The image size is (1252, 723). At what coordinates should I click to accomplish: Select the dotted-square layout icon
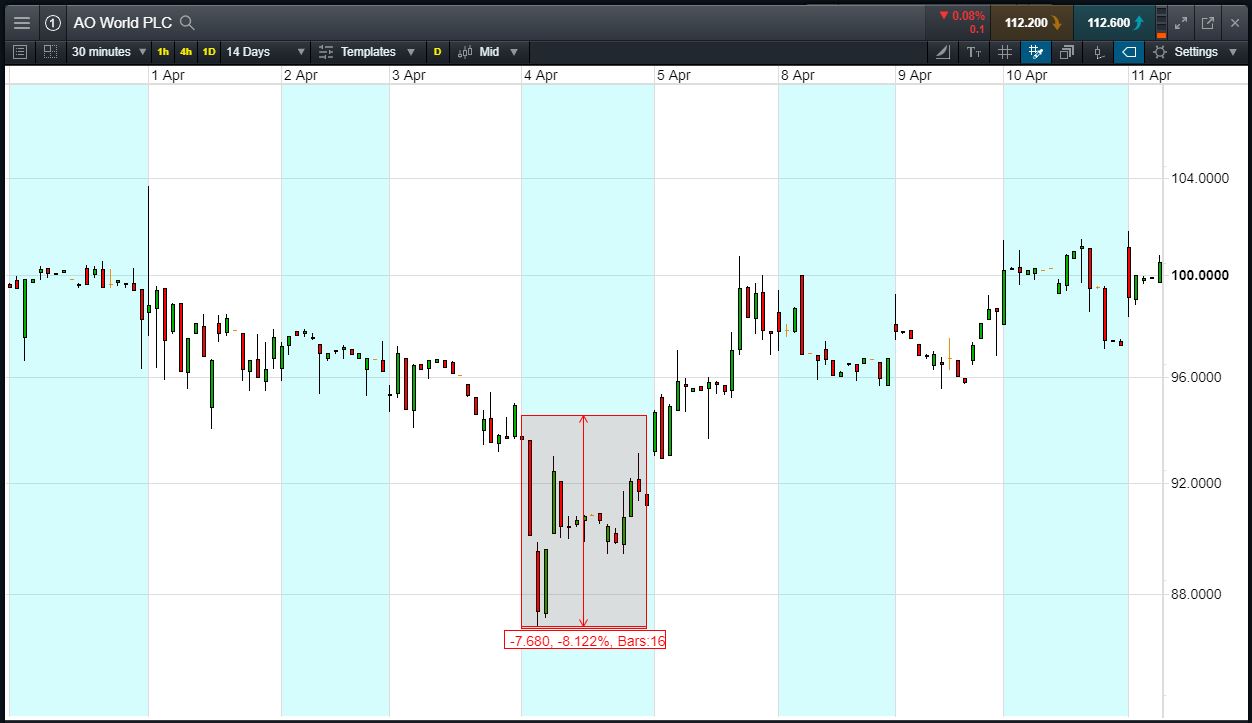click(50, 51)
